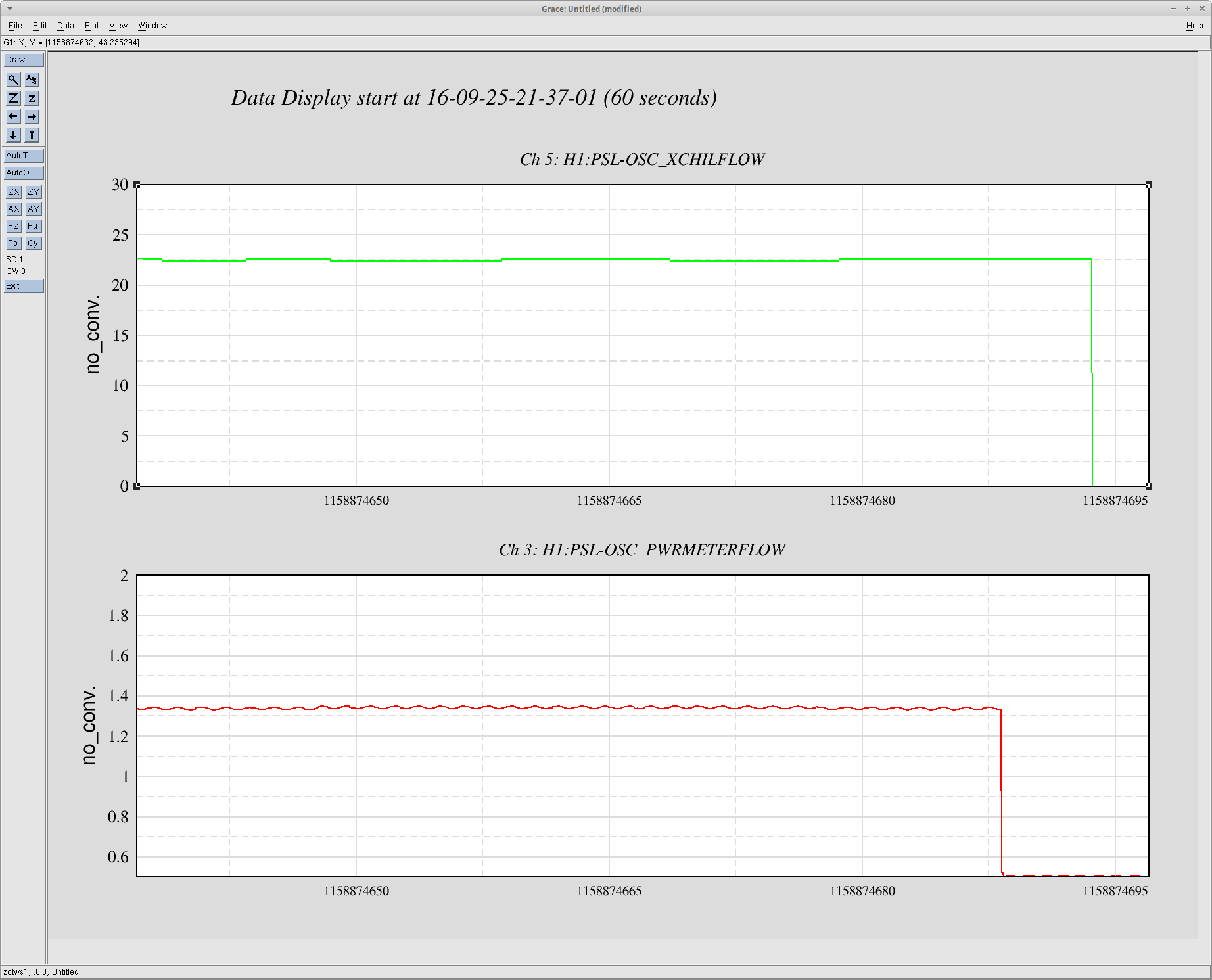Open the Help menu
1212x980 pixels.
point(1194,26)
